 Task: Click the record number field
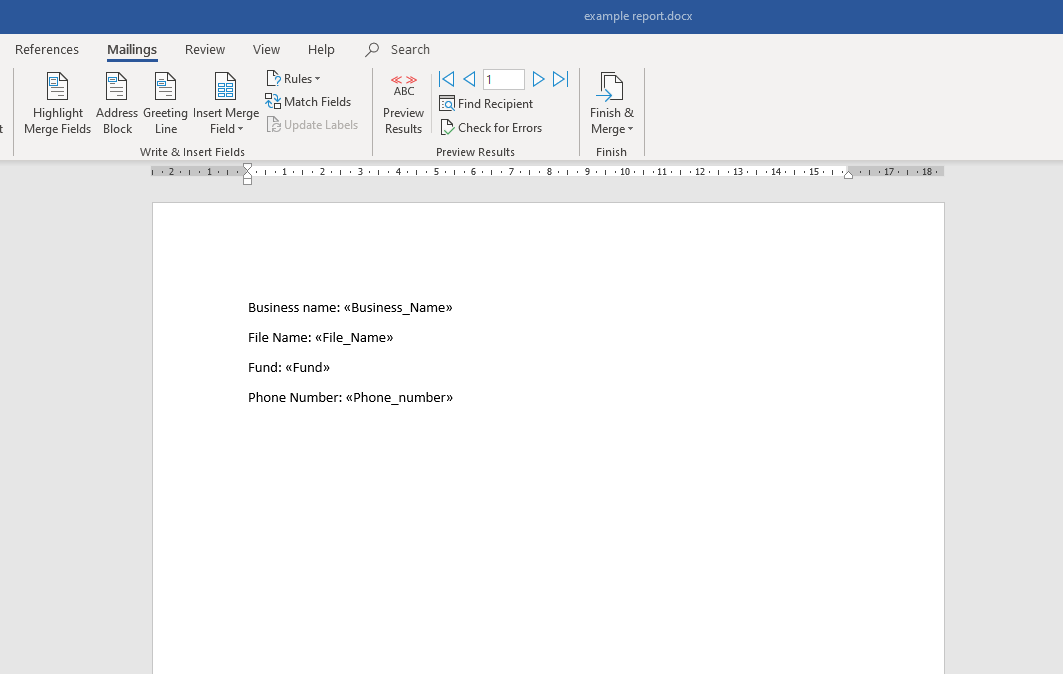point(504,79)
